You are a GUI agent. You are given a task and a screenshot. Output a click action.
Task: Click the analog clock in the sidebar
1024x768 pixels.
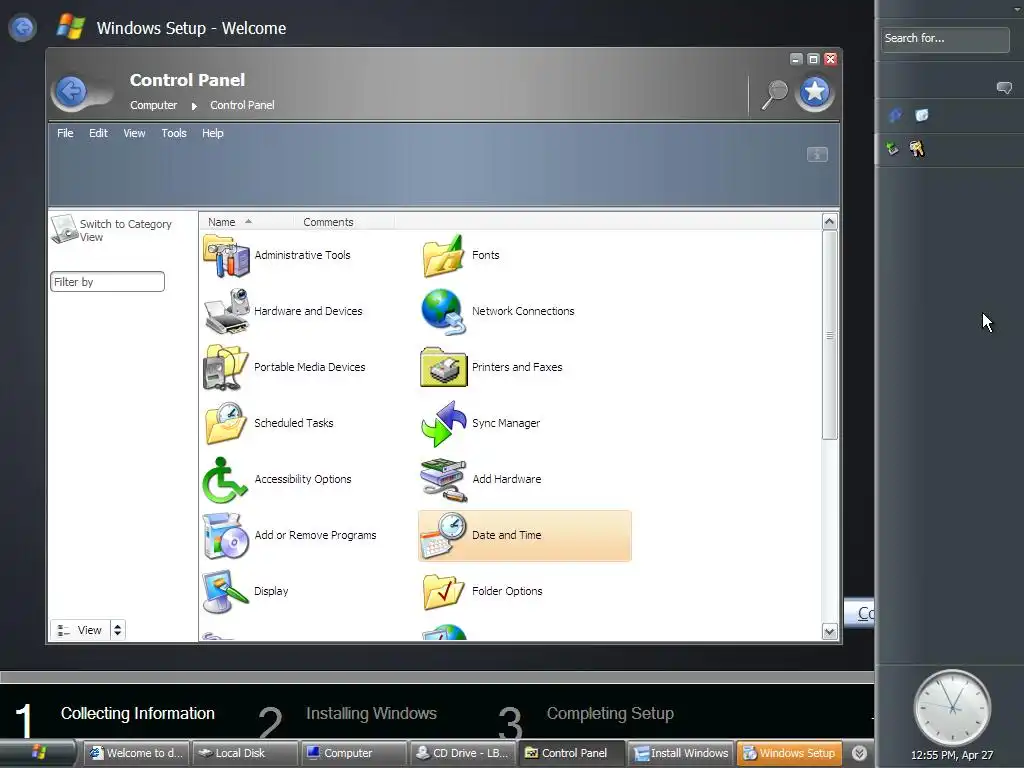(952, 708)
